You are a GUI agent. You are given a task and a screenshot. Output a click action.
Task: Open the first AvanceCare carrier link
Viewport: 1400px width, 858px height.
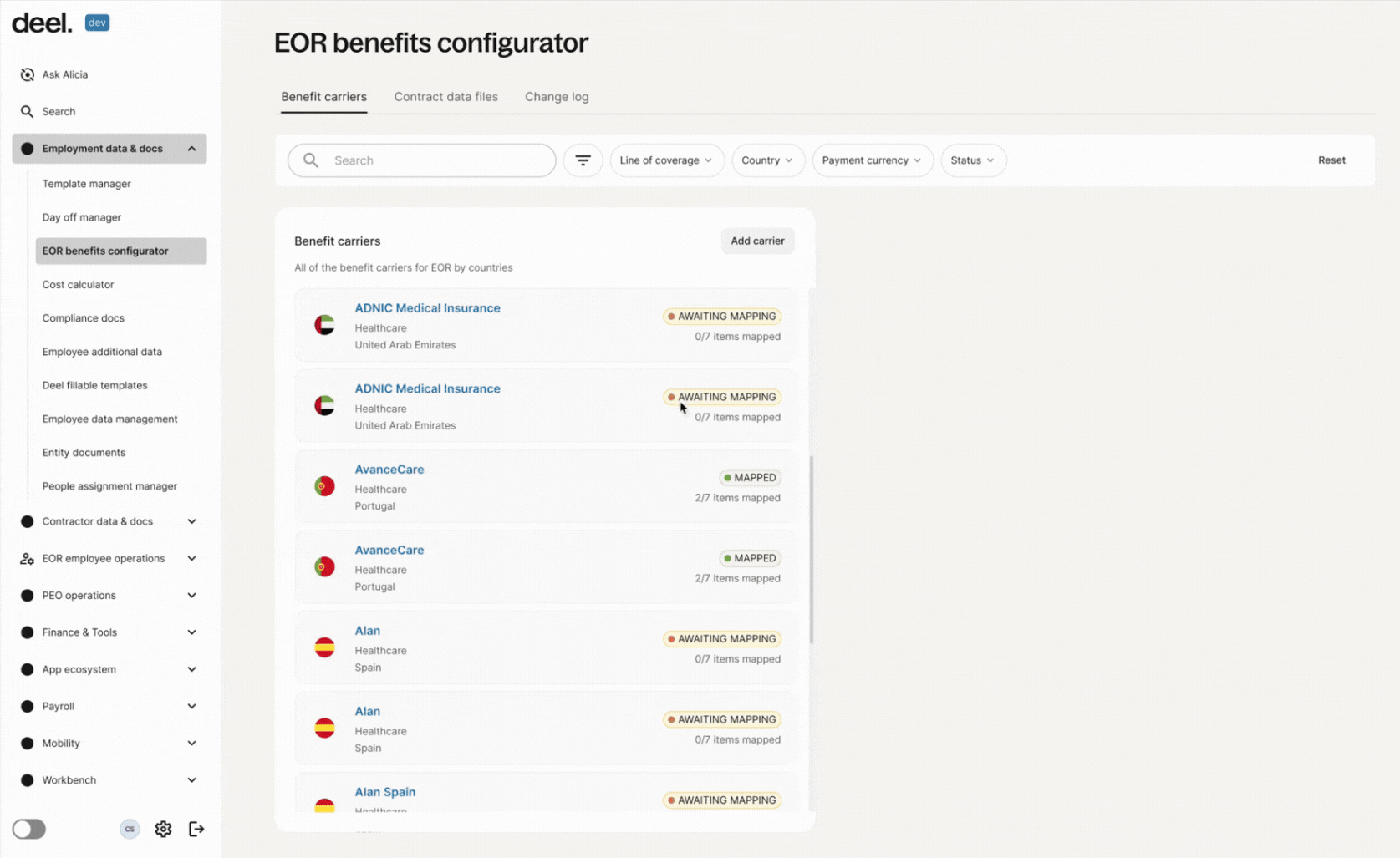389,470
